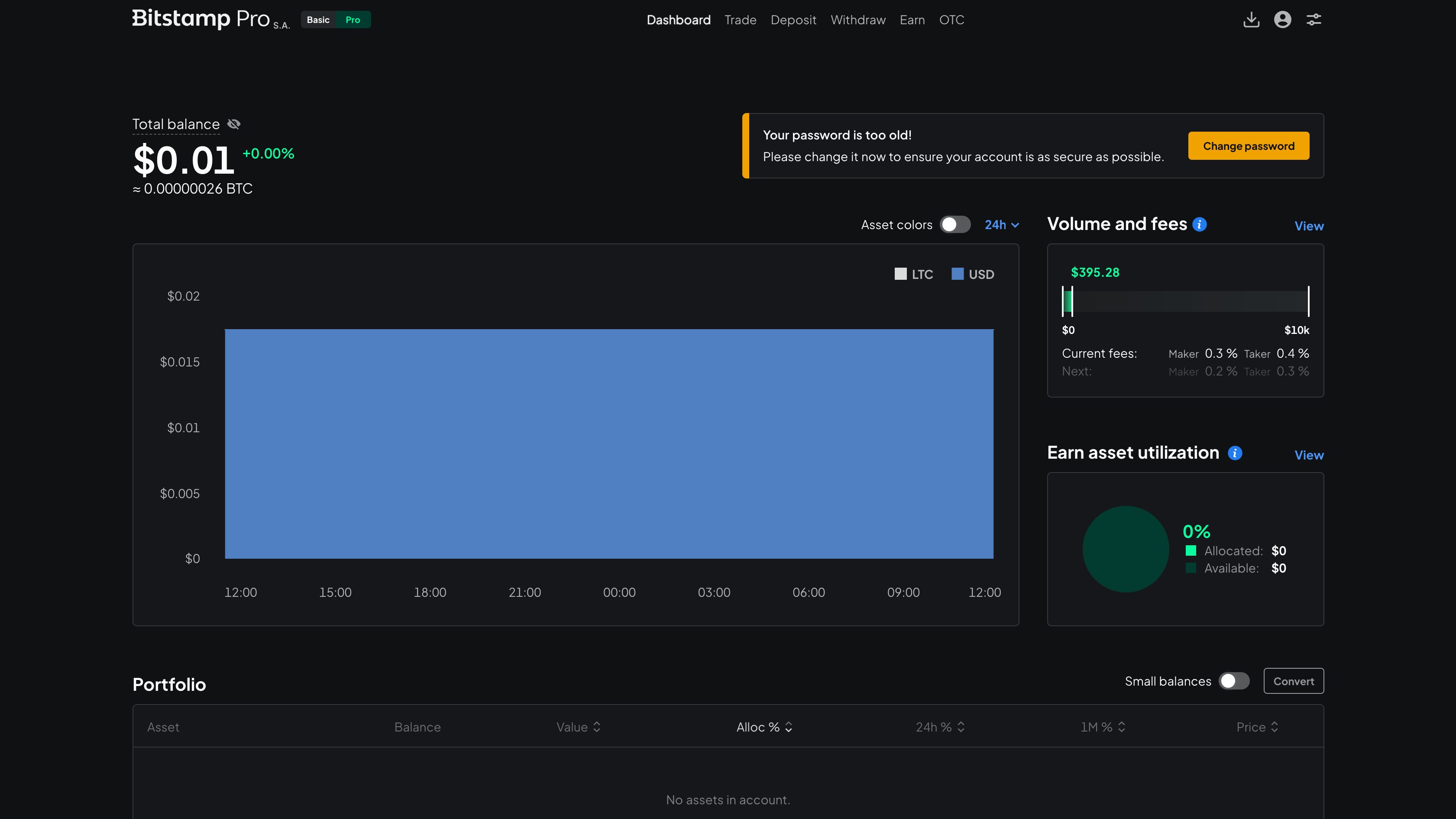
Task: Hide total balance with eye icon
Action: [234, 124]
